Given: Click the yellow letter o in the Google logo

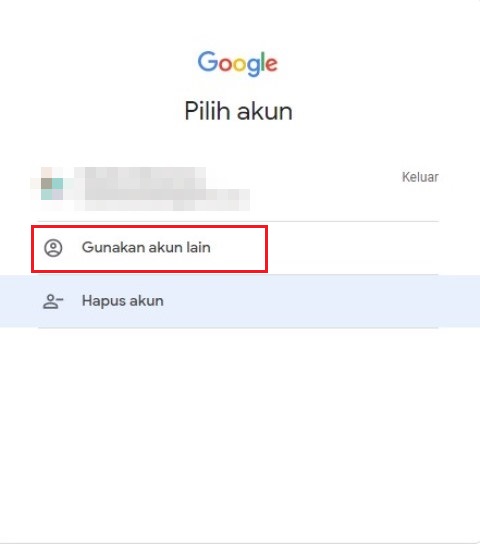Looking at the screenshot, I should (239, 65).
